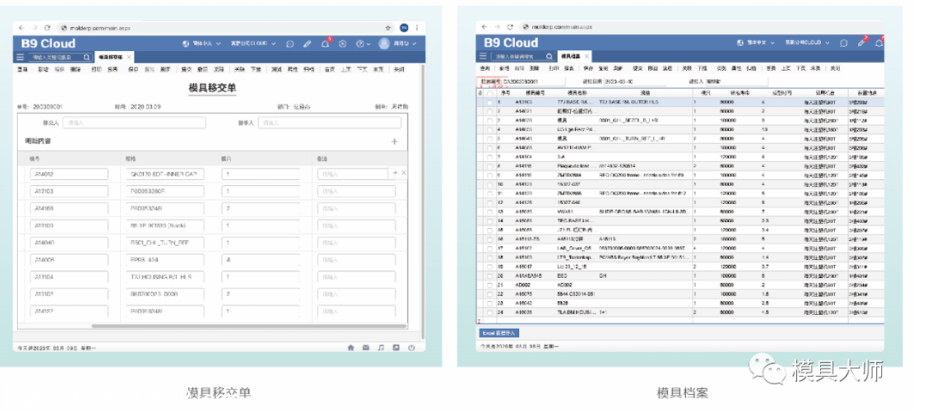Click the mail envelope icon in left status bar

366,347
